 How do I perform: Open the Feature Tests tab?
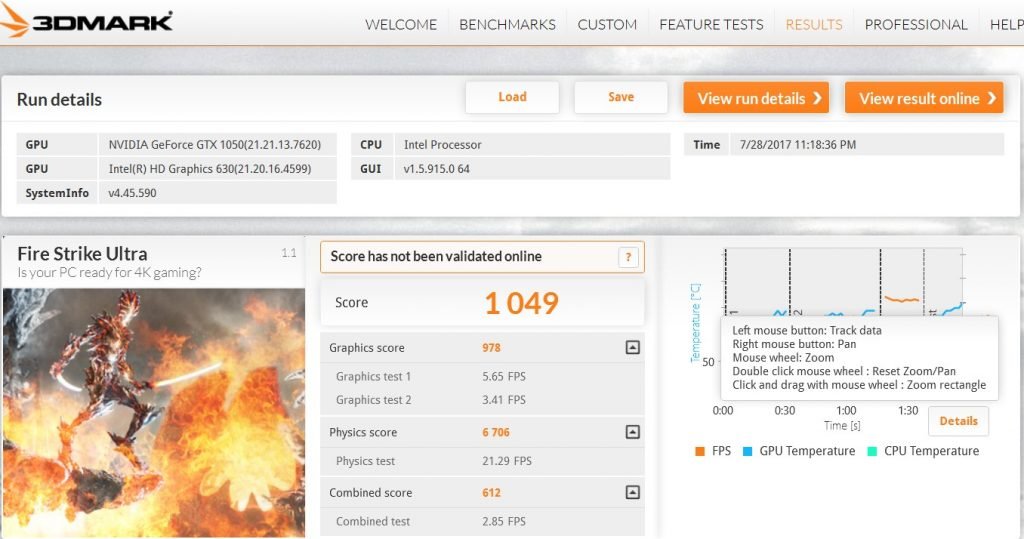(x=711, y=25)
